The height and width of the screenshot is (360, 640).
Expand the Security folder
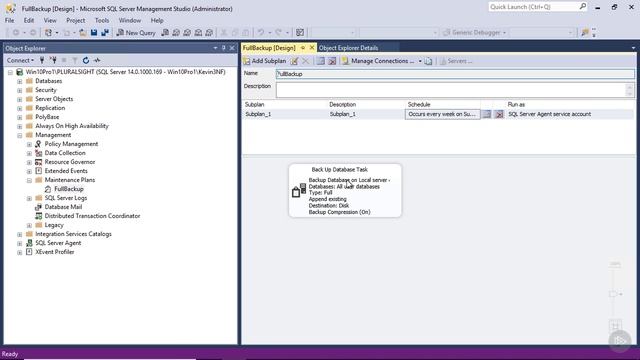(x=20, y=90)
